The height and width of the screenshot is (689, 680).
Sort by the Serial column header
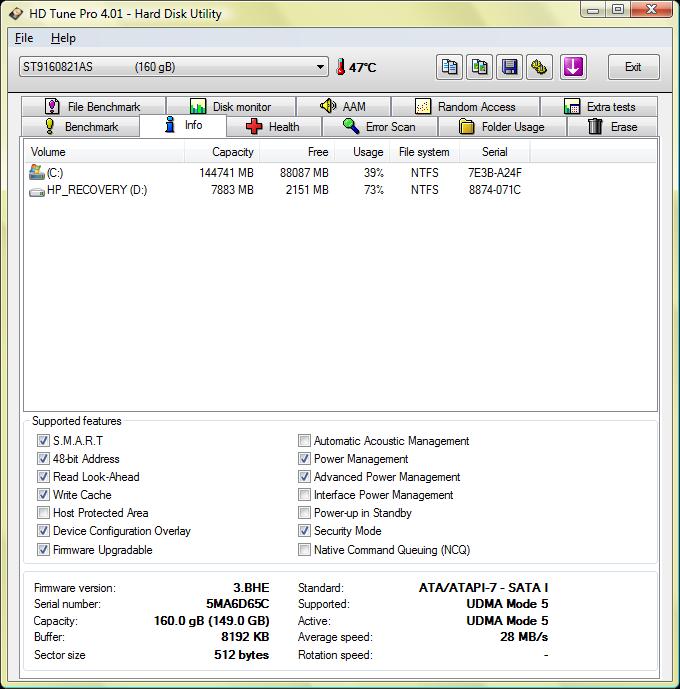[x=495, y=152]
